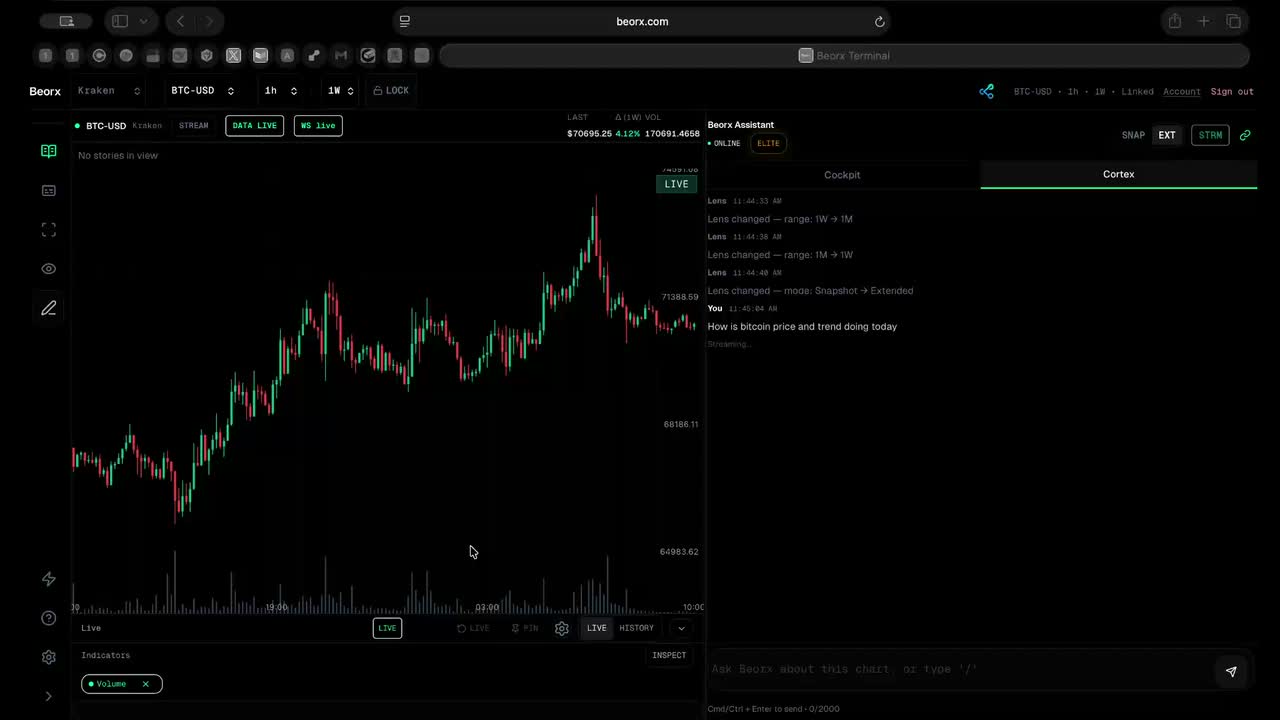The height and width of the screenshot is (720, 1280).
Task: Toggle the LOCK button in top bar
Action: pos(391,91)
